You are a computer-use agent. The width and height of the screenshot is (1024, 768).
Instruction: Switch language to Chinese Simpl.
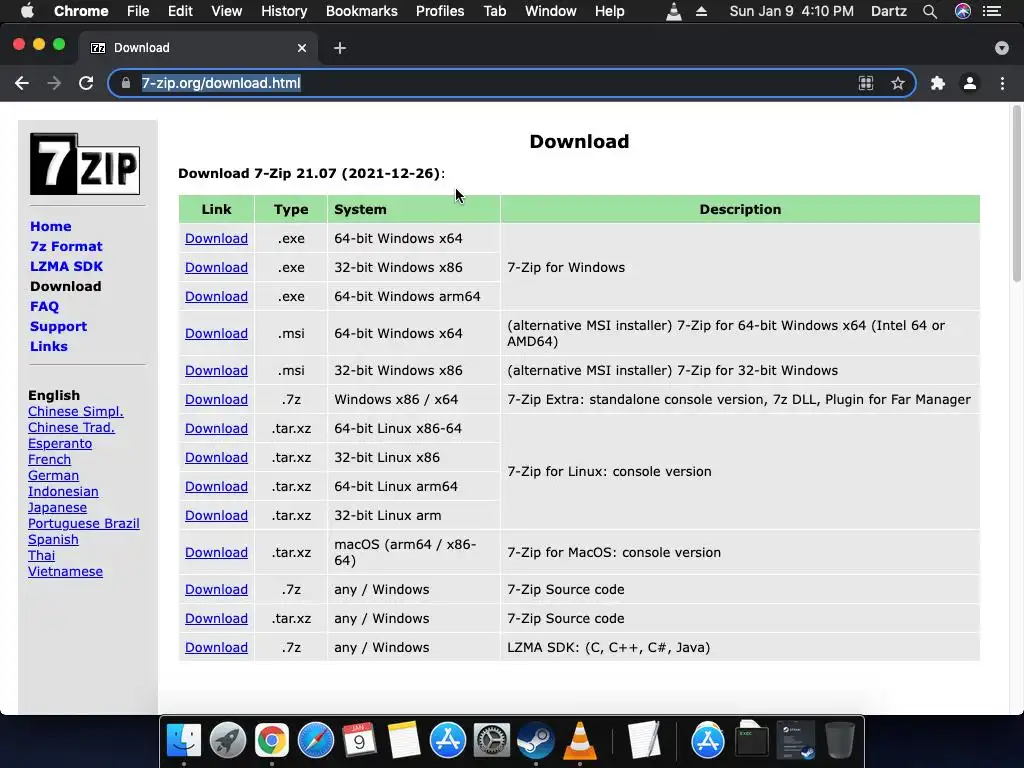76,411
